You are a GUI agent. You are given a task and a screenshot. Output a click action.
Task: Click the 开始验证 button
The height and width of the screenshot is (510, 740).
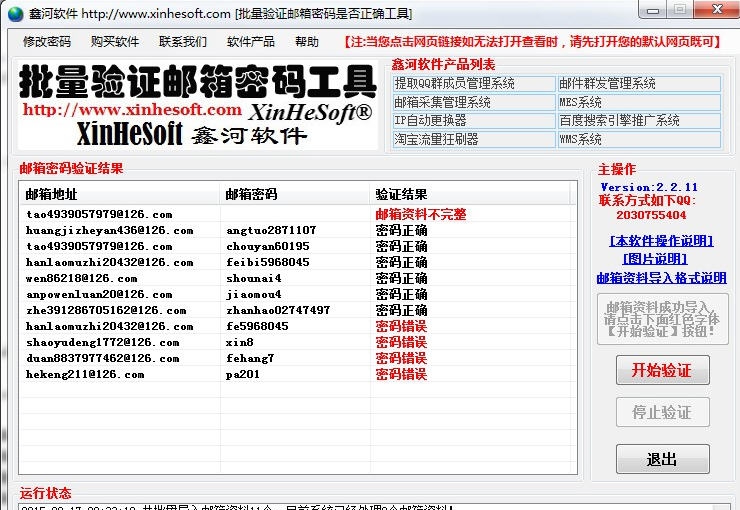click(x=663, y=370)
